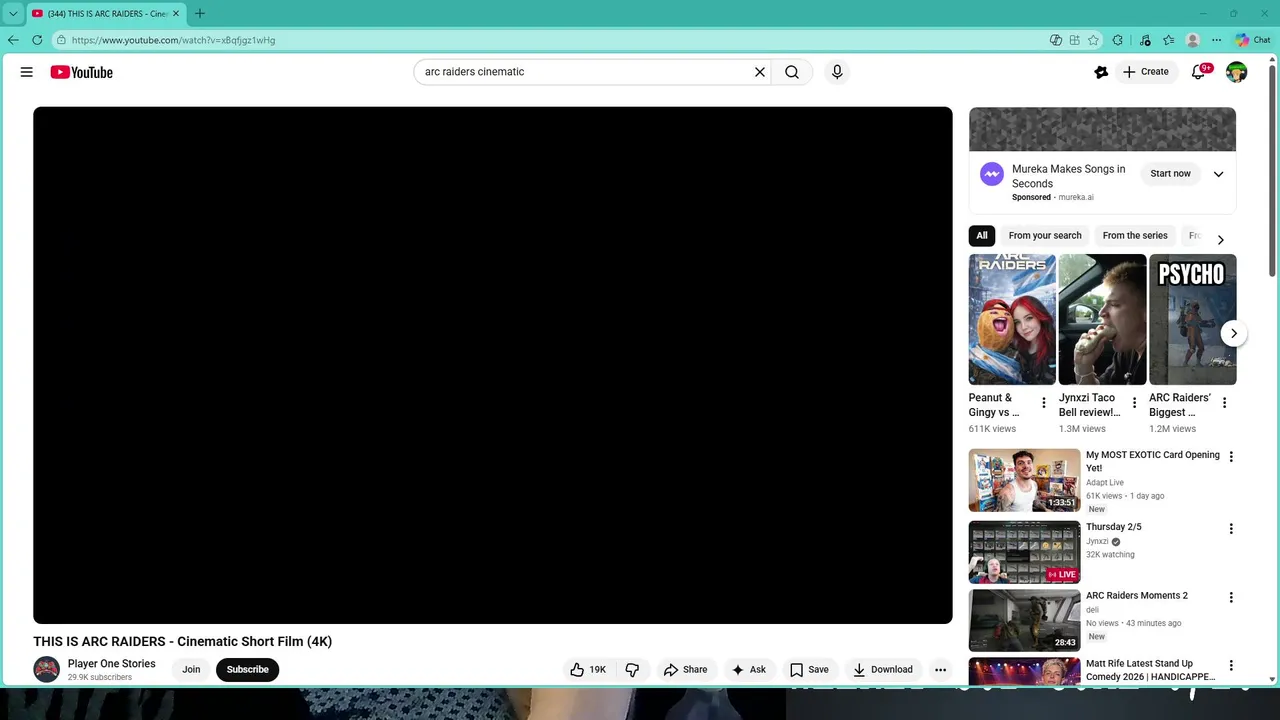Open the media control music note icon

click(x=1144, y=40)
